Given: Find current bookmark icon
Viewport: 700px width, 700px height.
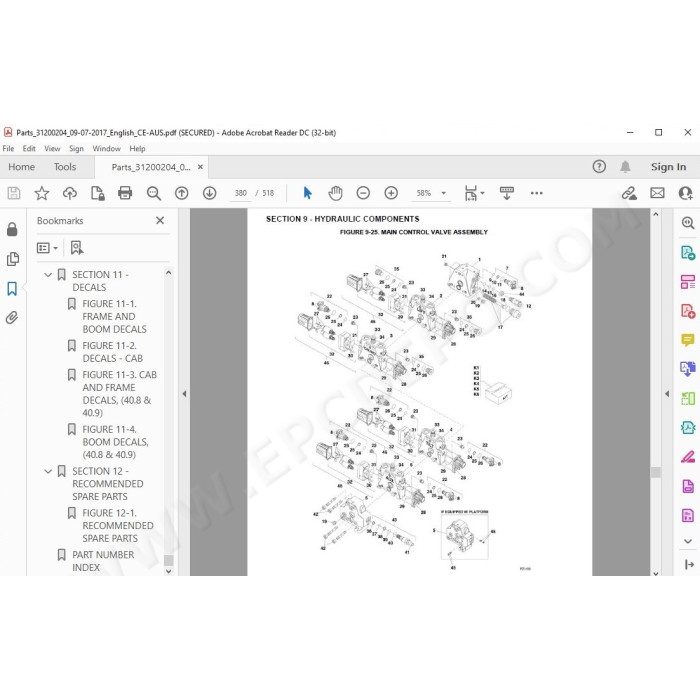Looking at the screenshot, I should tap(77, 248).
